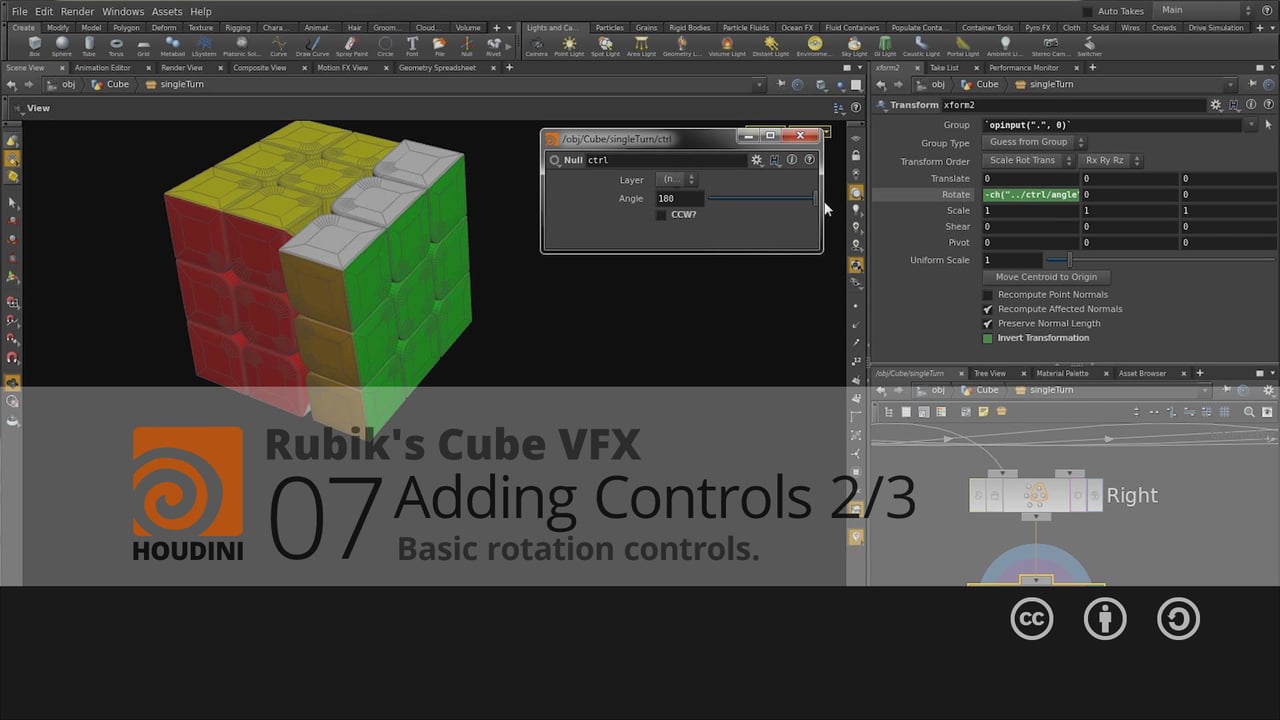Select the Sky Light shelf tool
Image resolution: width=1280 pixels, height=720 pixels.
852,44
